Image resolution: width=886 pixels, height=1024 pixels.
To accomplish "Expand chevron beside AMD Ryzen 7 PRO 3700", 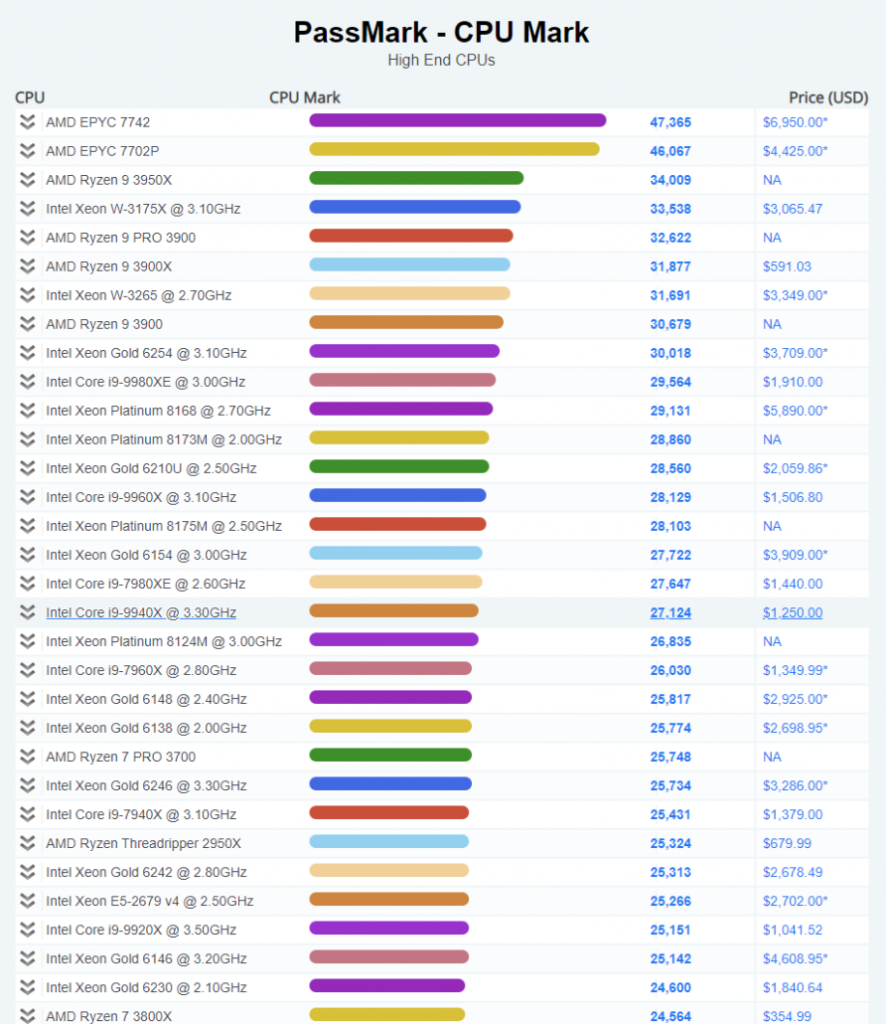I will point(27,756).
